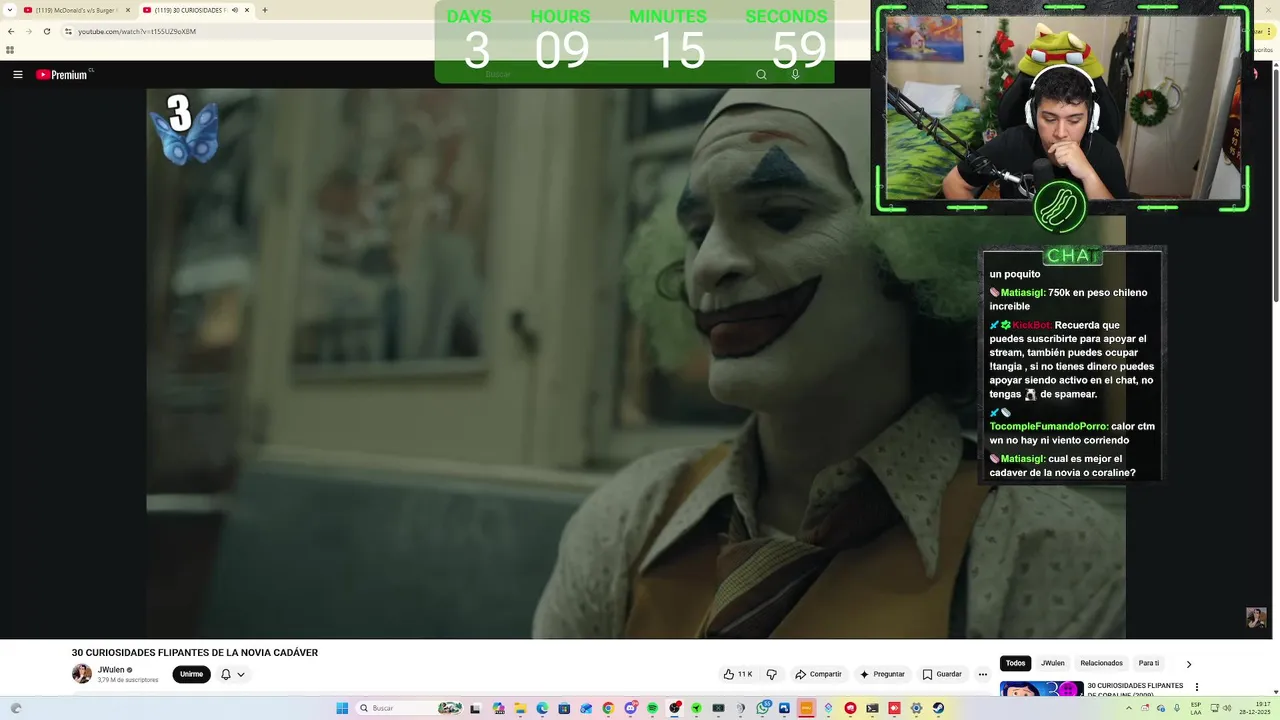The width and height of the screenshot is (1280, 720).
Task: Open Spotify from taskbar
Action: [652, 708]
